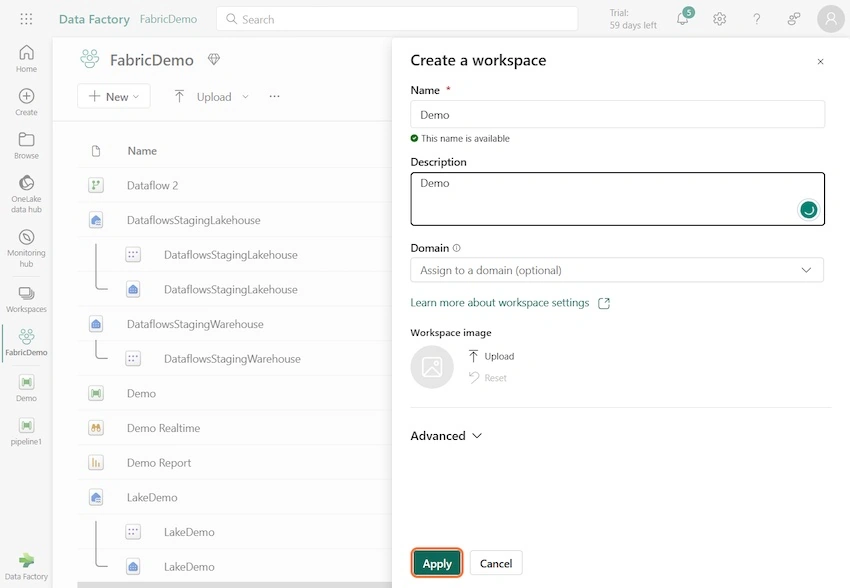Click the Search box

[x=397, y=19]
